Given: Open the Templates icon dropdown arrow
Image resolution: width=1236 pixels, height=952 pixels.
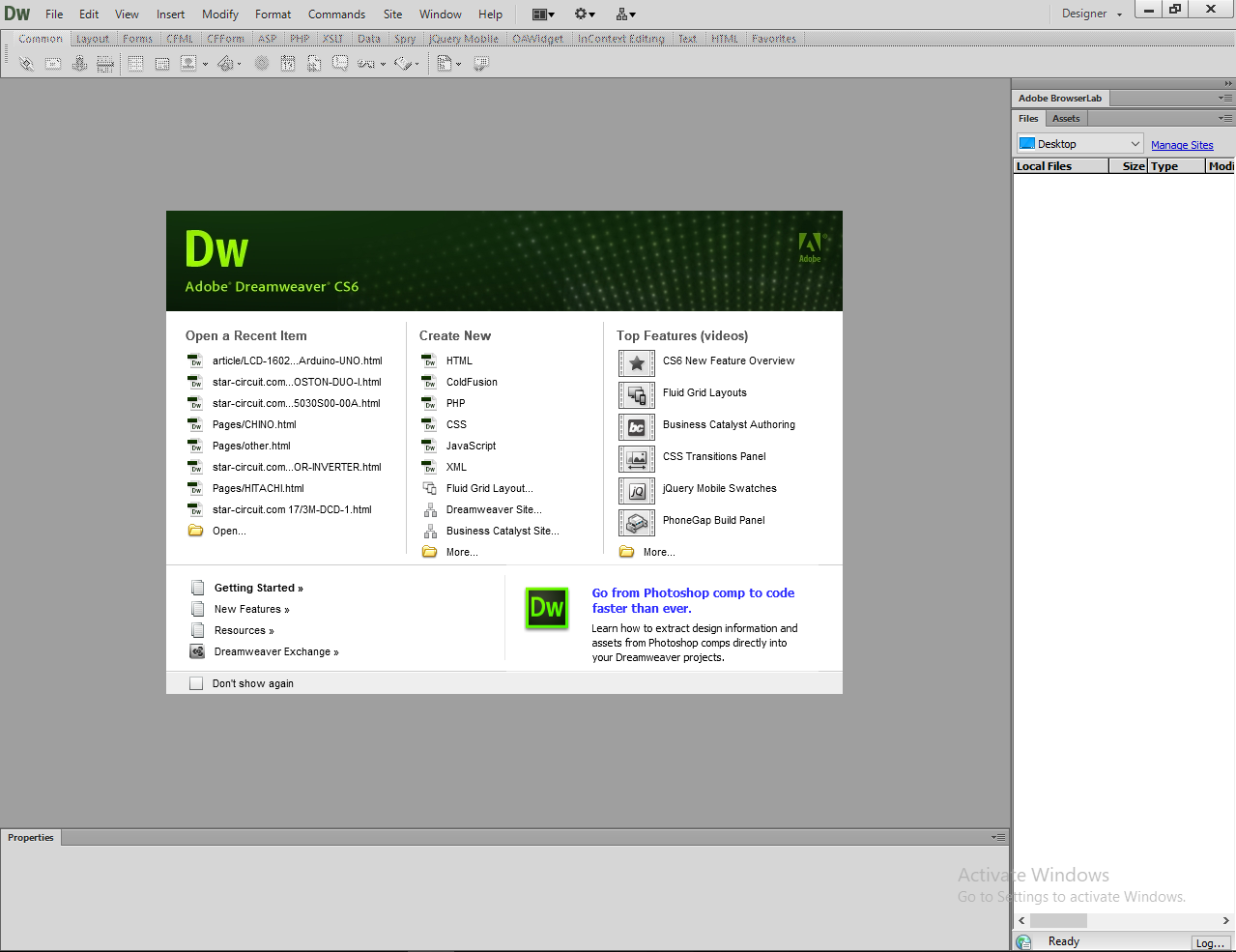Looking at the screenshot, I should (x=458, y=65).
